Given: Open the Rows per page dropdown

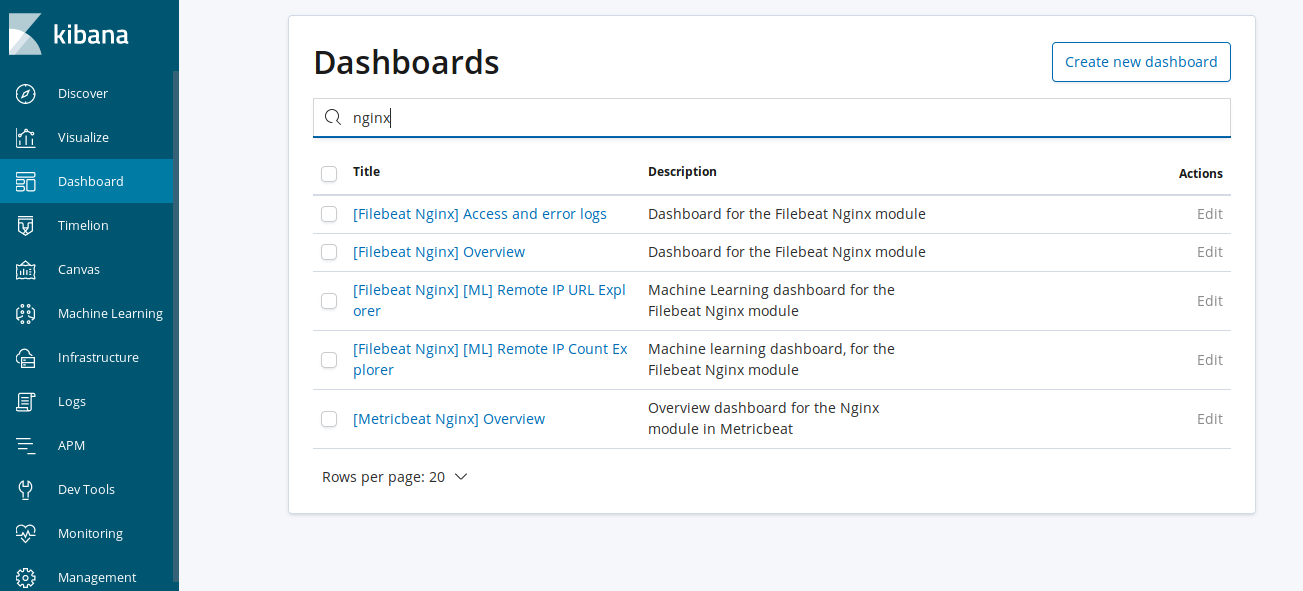Looking at the screenshot, I should [395, 477].
